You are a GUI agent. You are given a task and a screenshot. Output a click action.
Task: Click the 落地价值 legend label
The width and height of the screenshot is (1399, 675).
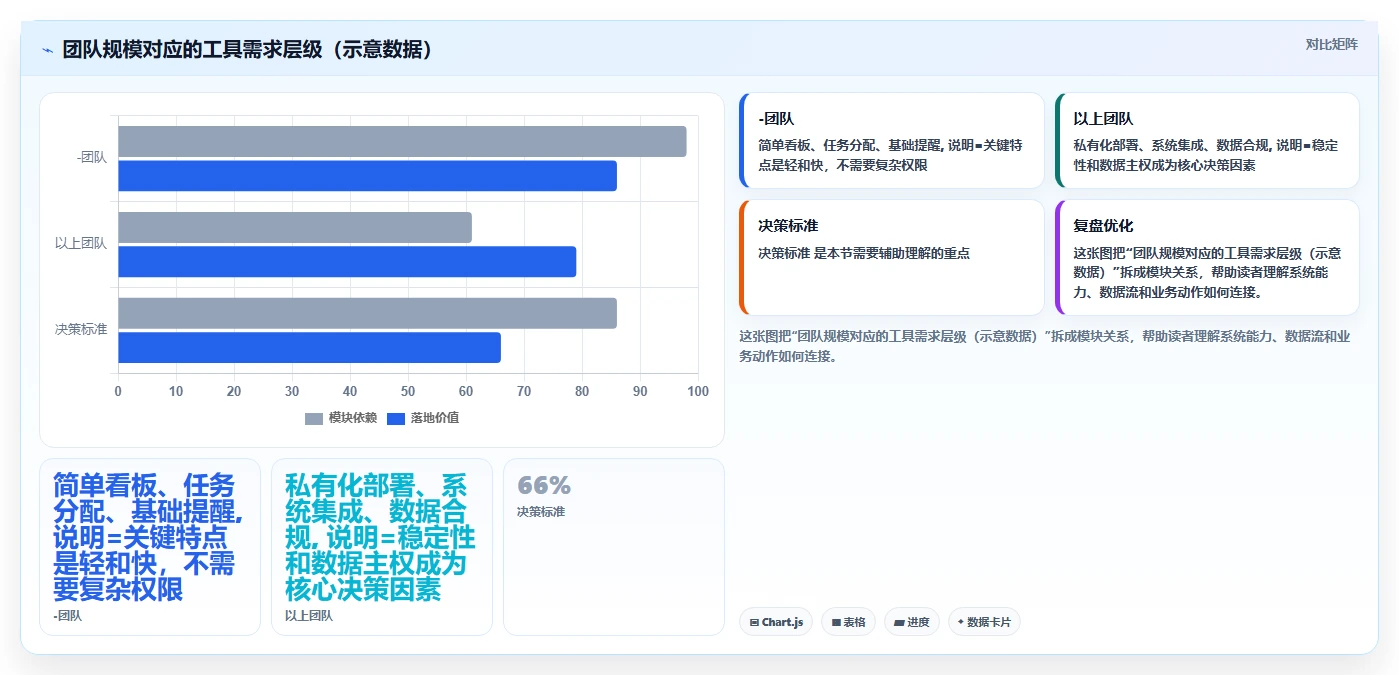(x=435, y=418)
